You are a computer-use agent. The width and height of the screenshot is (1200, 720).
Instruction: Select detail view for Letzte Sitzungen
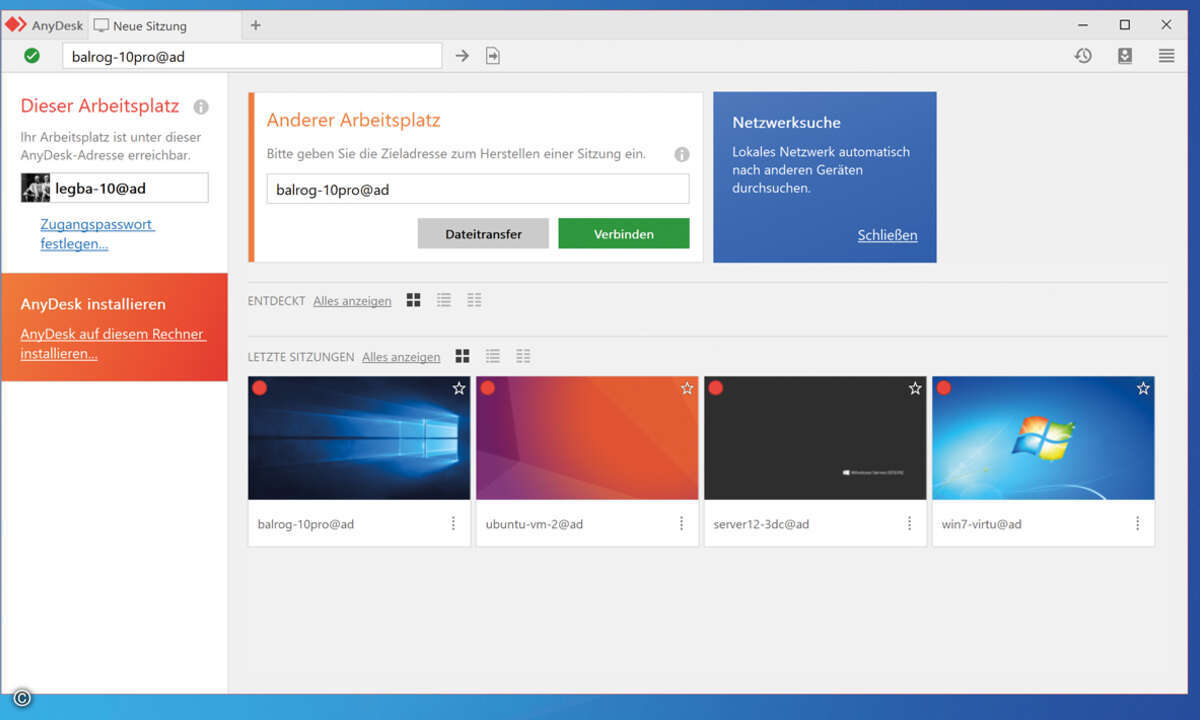523,356
